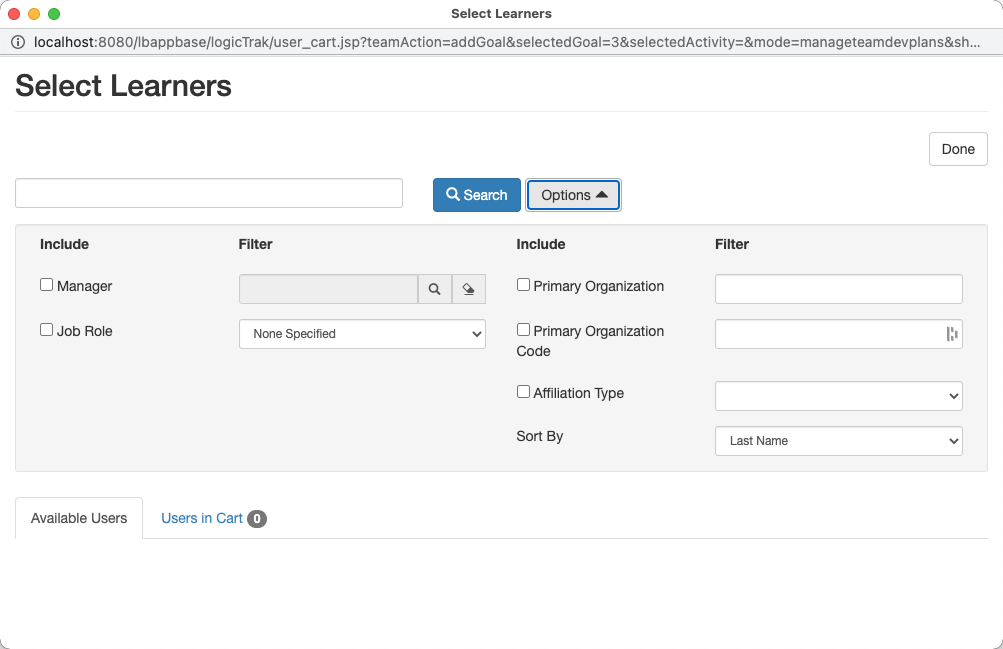Screen dimensions: 1003x649
Task: Expand the Affiliation Type filter dropdown
Action: (838, 396)
